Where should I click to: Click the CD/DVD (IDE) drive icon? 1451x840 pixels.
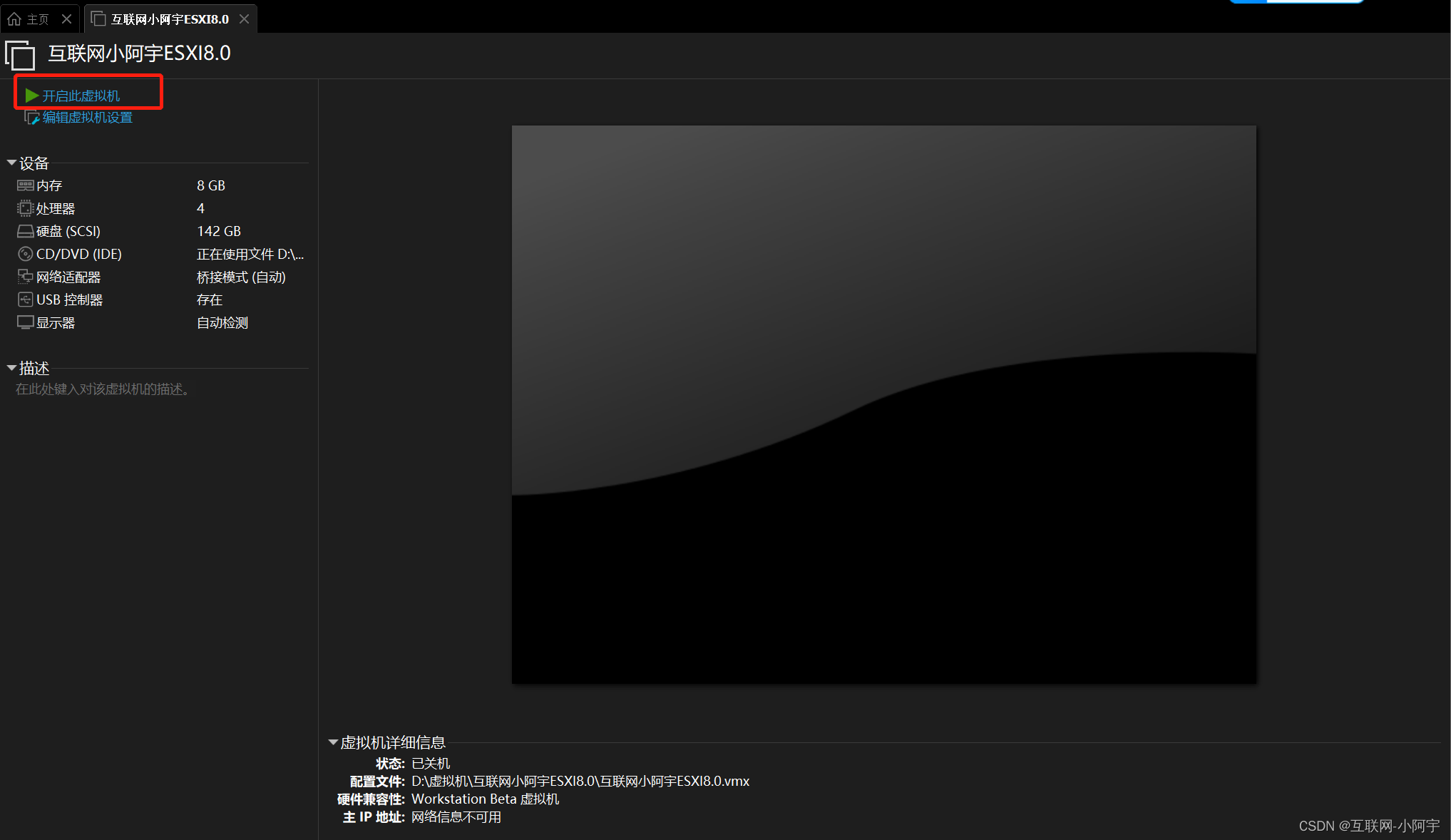(24, 254)
